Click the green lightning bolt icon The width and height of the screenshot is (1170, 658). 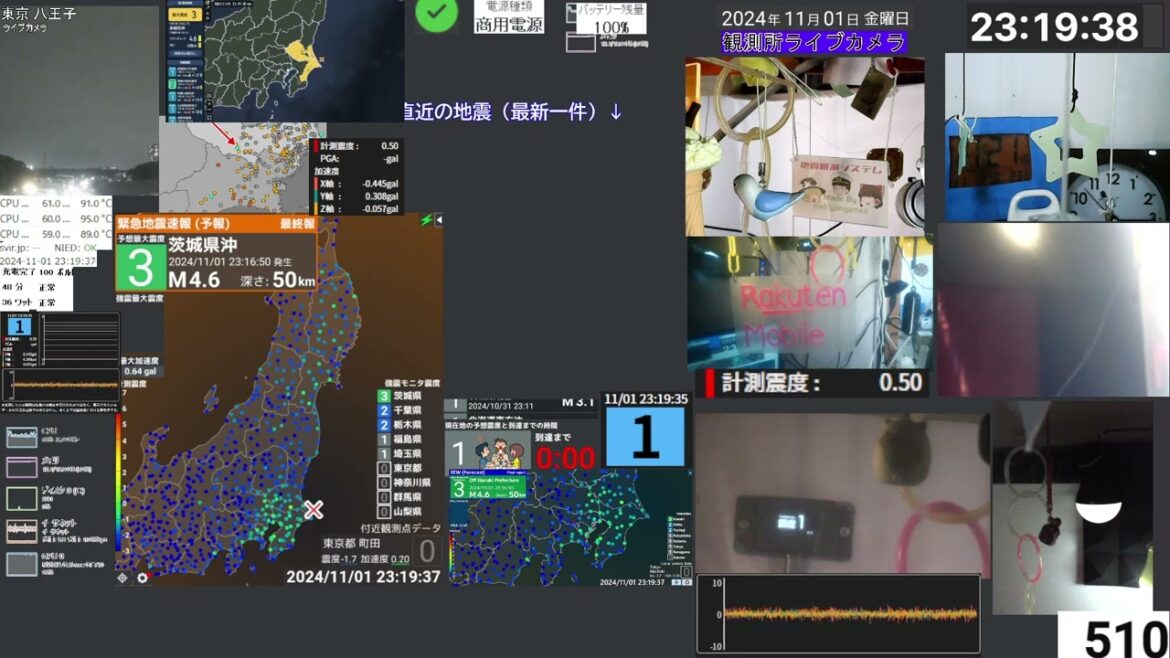coord(426,220)
